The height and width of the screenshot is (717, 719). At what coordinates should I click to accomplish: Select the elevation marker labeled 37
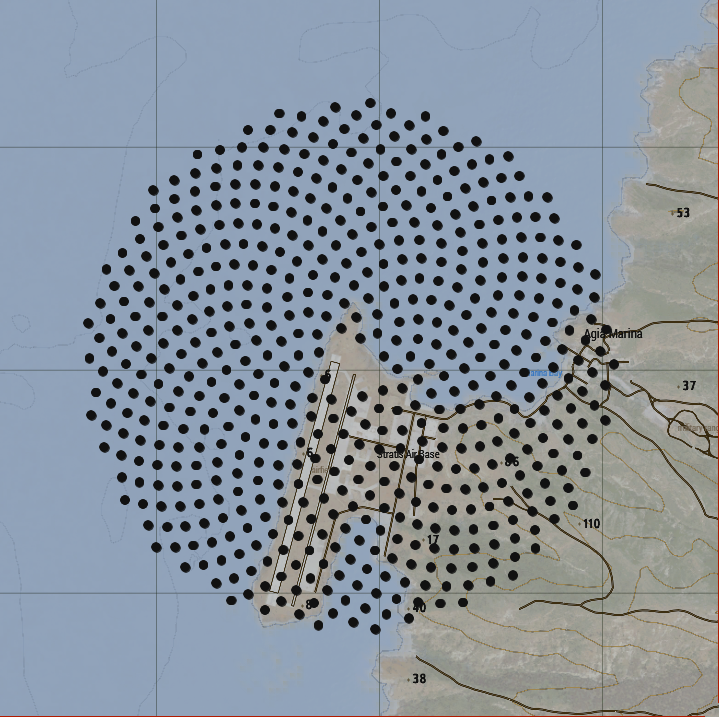[689, 386]
